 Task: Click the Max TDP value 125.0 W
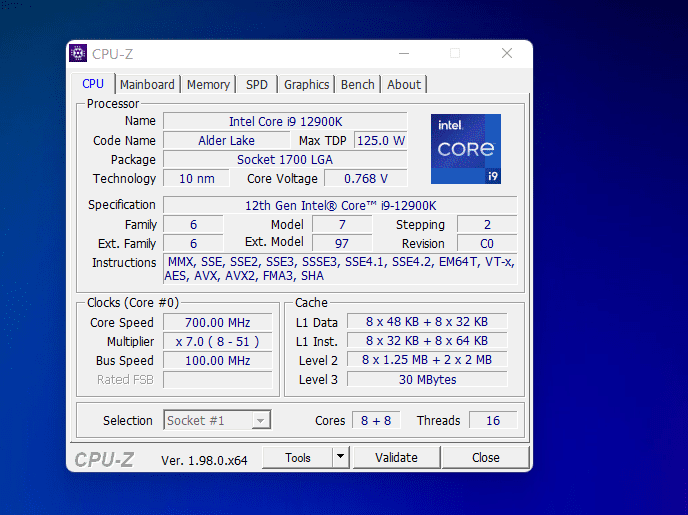(380, 140)
